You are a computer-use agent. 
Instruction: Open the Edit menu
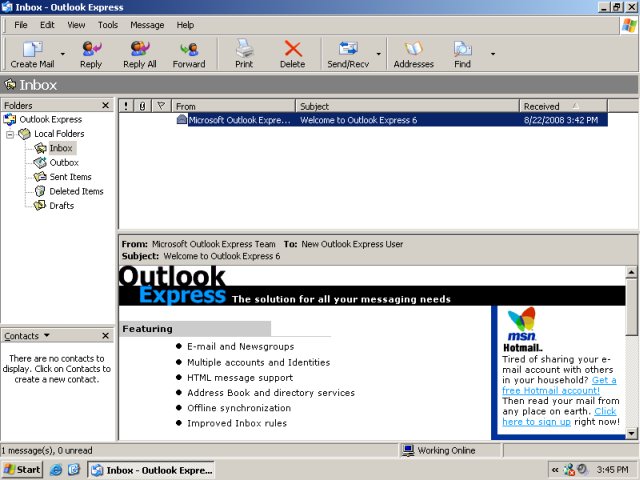pyautogui.click(x=47, y=25)
